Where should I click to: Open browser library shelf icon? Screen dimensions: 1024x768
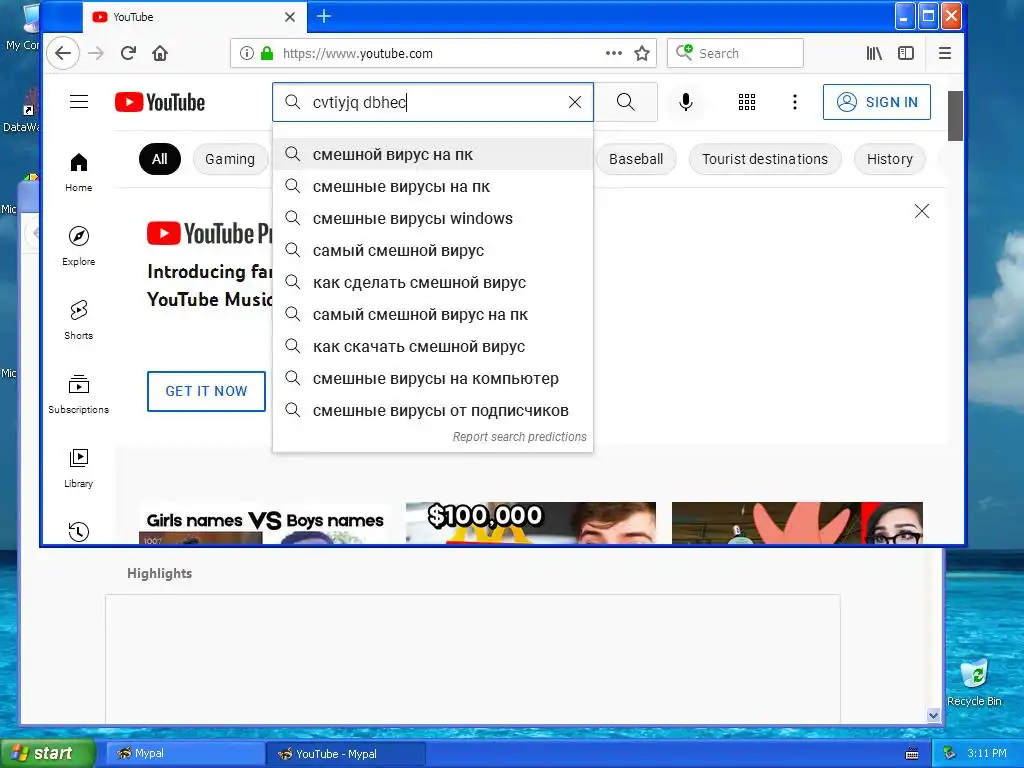874,54
